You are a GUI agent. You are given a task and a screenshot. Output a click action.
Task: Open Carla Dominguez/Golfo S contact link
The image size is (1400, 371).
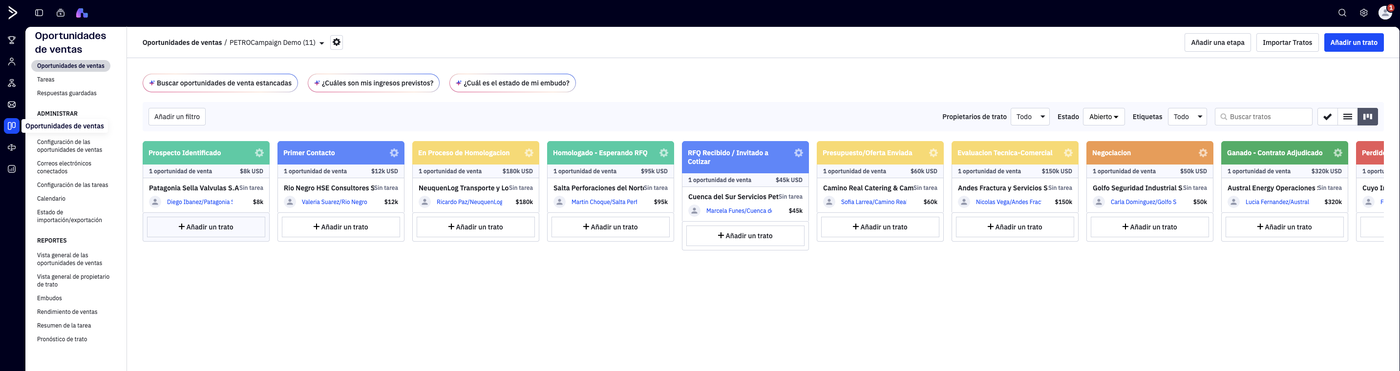click(x=1144, y=202)
